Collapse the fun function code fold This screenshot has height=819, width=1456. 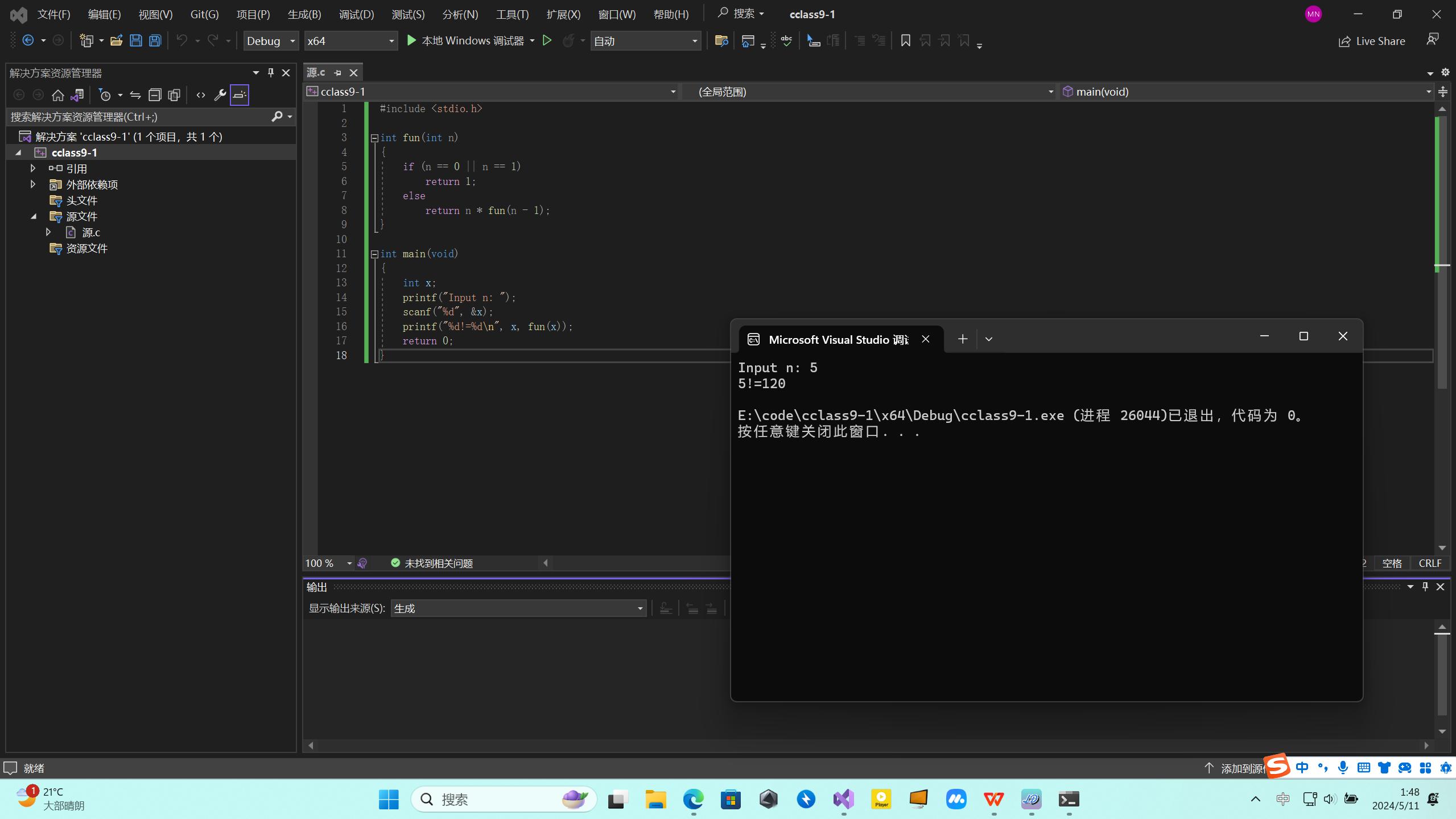tap(374, 138)
